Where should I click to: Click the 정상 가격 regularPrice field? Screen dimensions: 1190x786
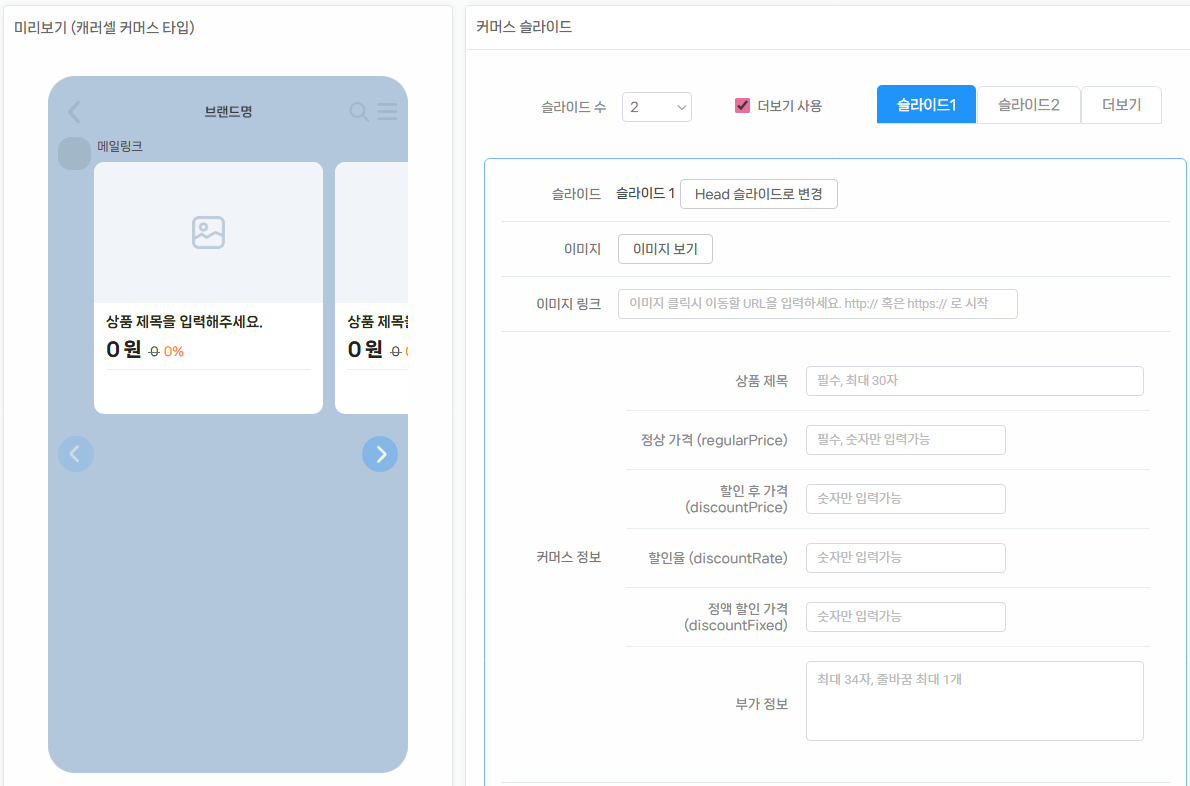[x=905, y=440]
